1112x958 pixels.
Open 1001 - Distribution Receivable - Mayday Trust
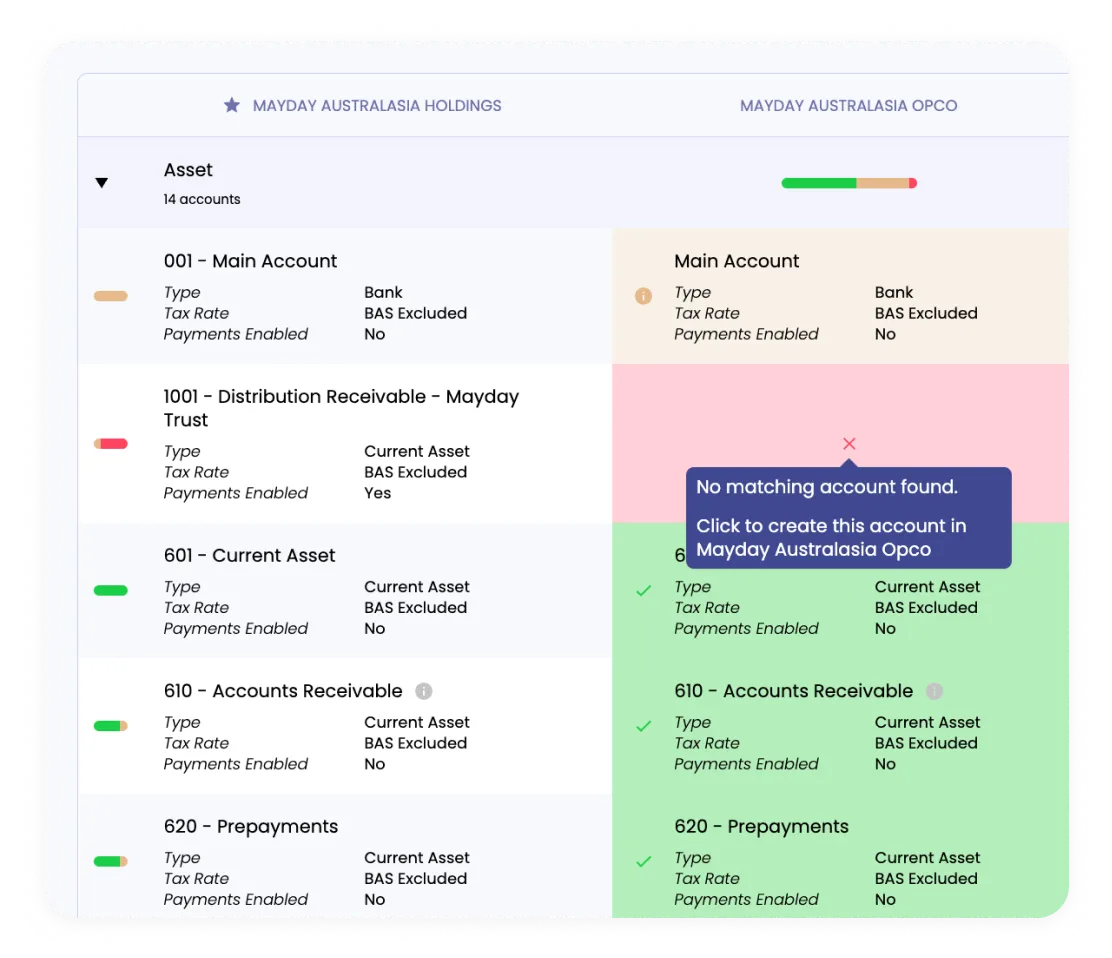coord(341,408)
